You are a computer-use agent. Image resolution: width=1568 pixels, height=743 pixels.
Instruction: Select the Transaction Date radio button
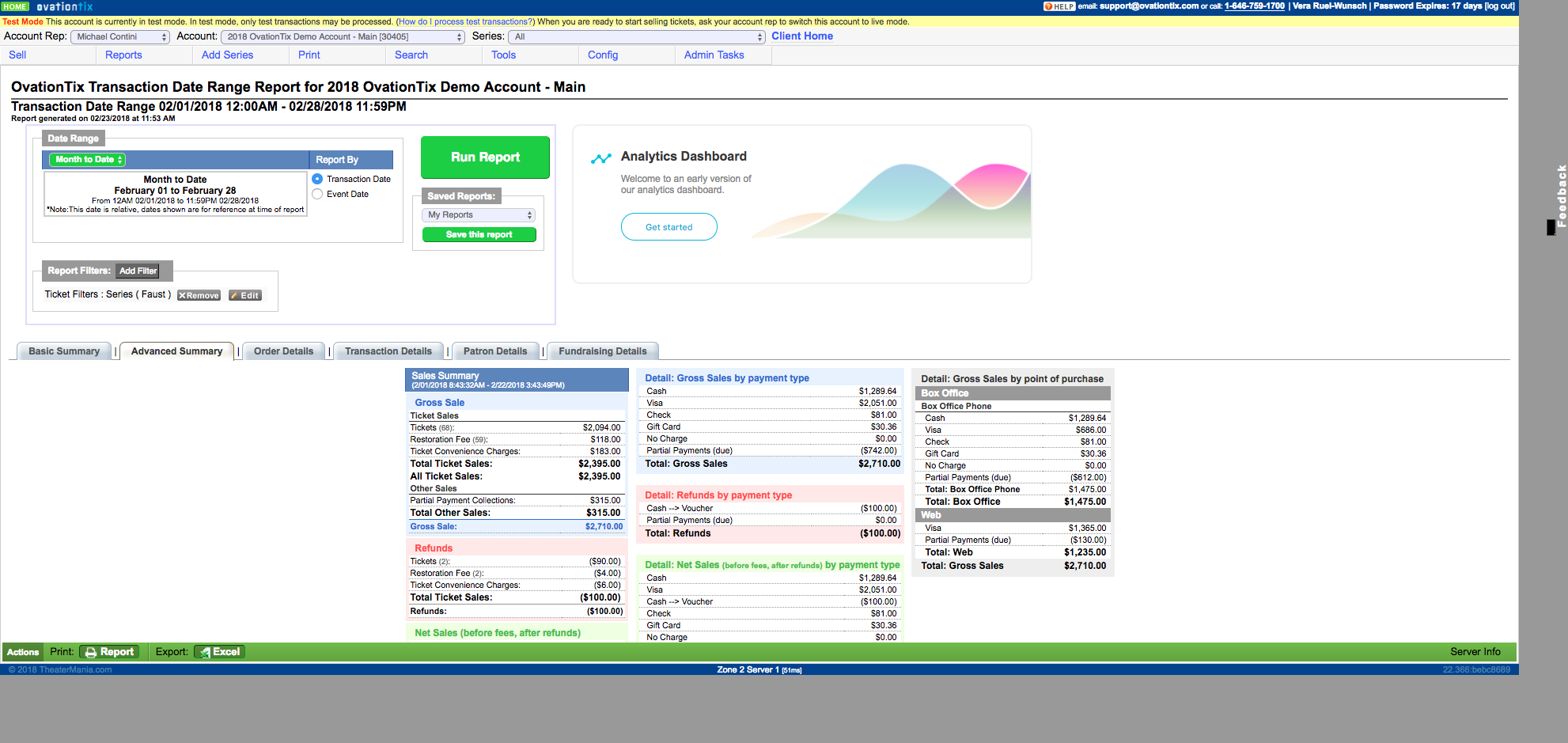(317, 179)
